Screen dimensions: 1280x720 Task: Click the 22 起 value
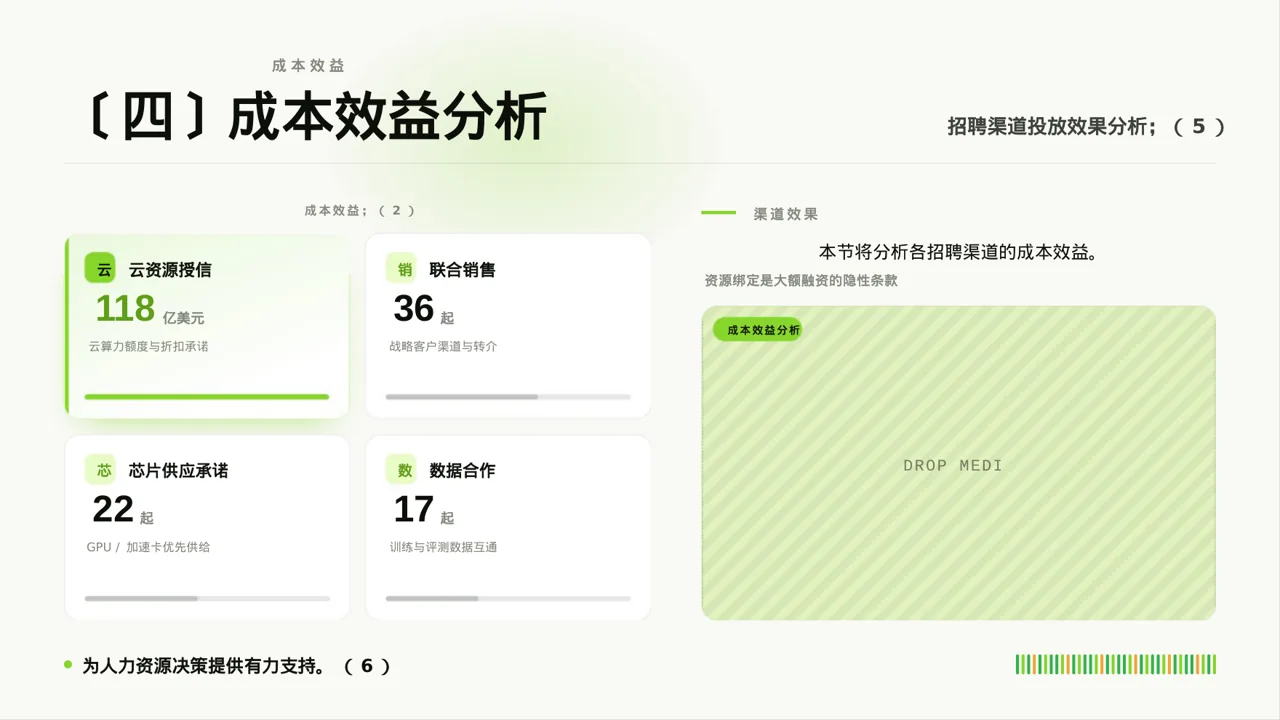(122, 510)
